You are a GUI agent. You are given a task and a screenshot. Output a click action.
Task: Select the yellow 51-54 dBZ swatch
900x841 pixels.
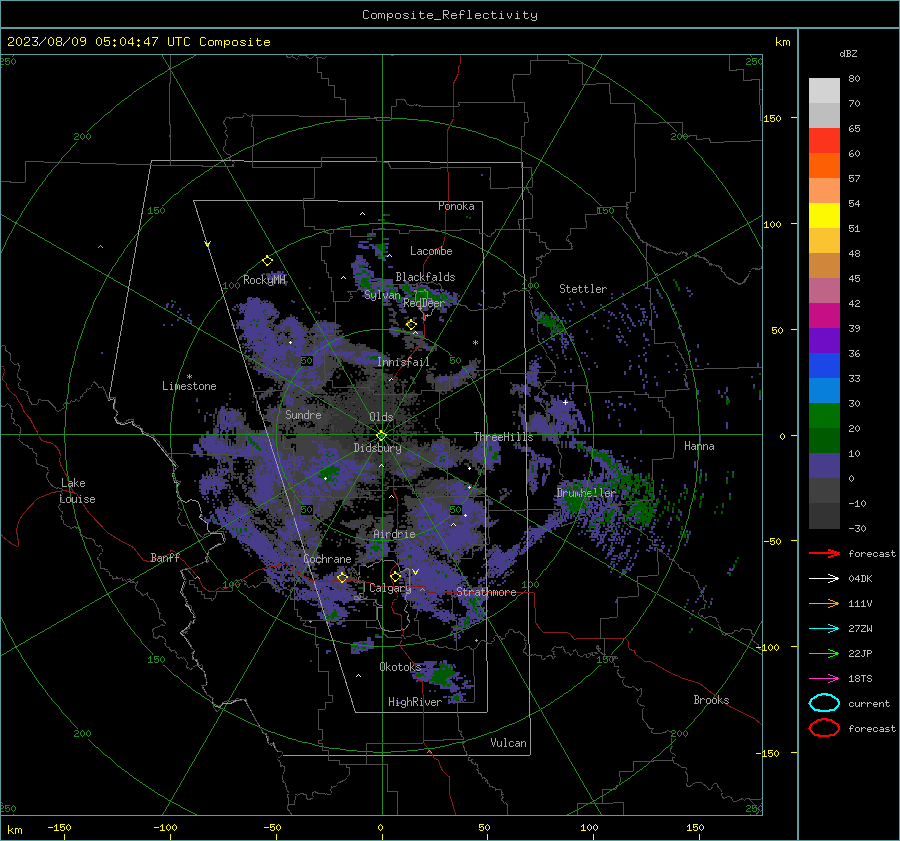[x=824, y=215]
